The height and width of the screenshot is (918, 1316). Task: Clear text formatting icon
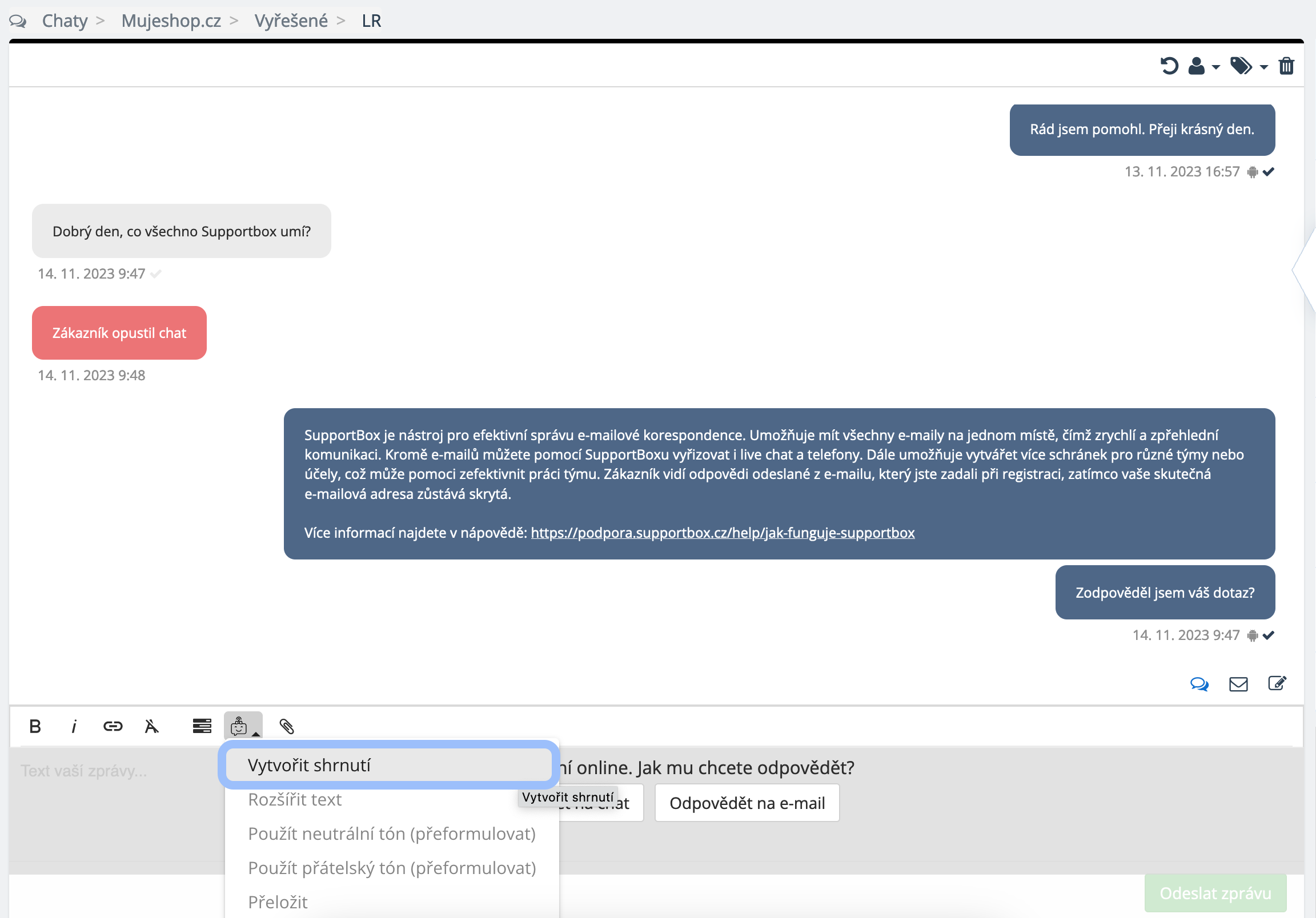click(151, 727)
